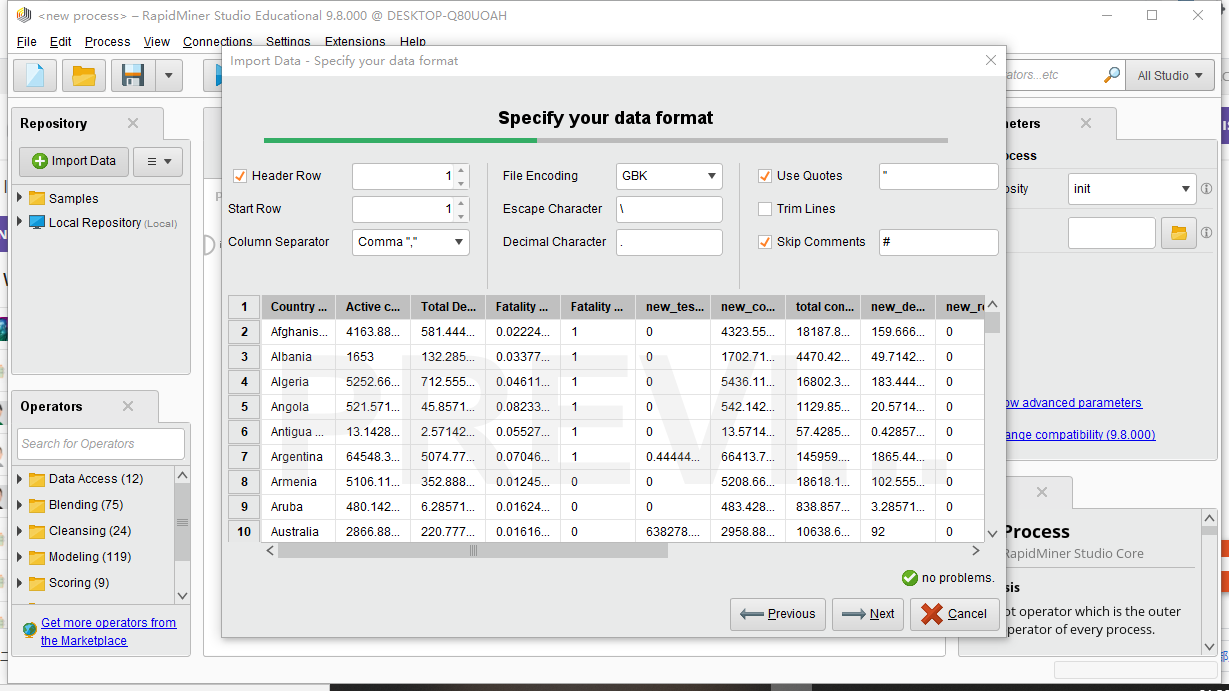This screenshot has width=1229, height=691.
Task: Close the Import Data dialog
Action: coord(991,60)
